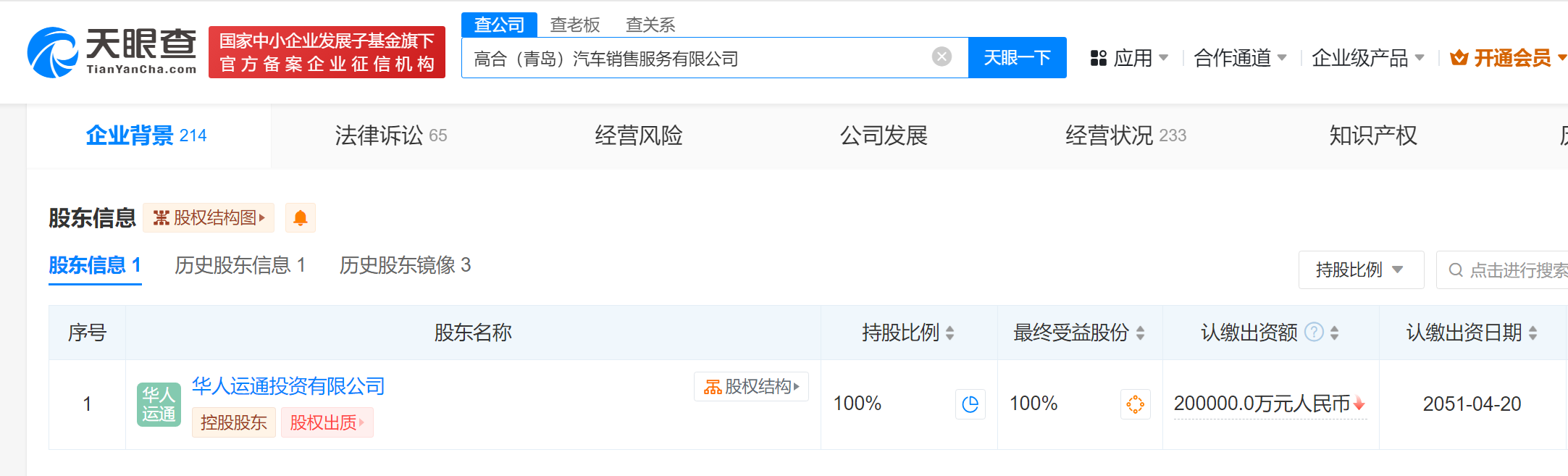This screenshot has height=476, width=1568.
Task: Expand the 合作通道 dropdown
Action: (x=1240, y=58)
